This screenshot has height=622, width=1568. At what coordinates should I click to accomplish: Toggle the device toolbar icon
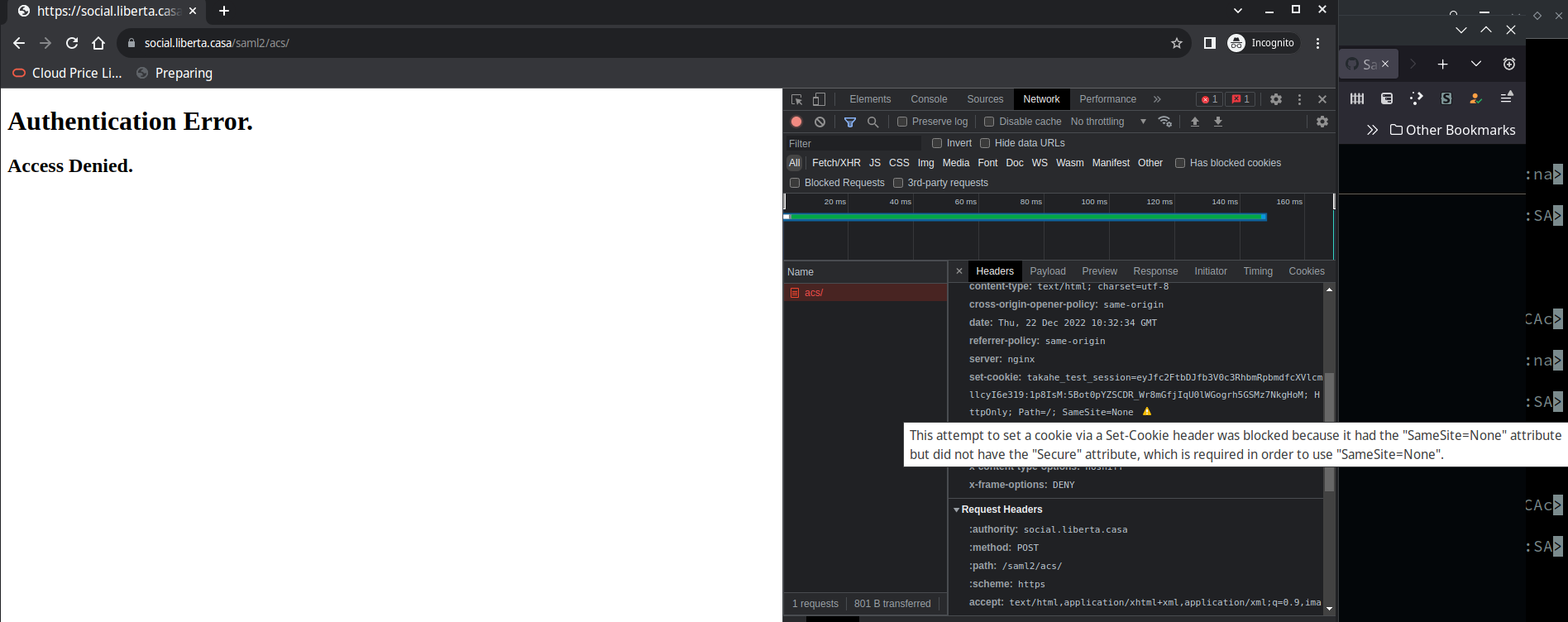[819, 99]
